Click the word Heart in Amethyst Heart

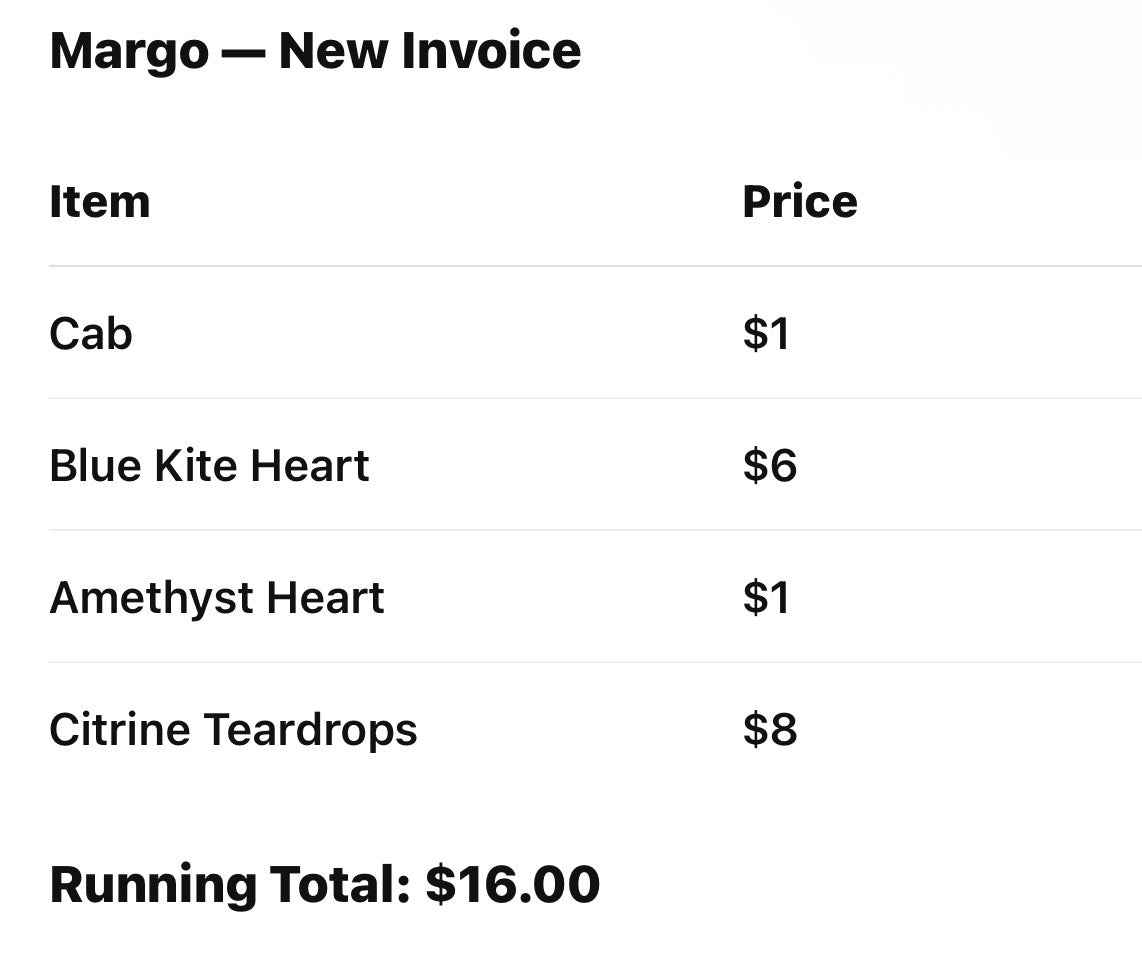325,597
